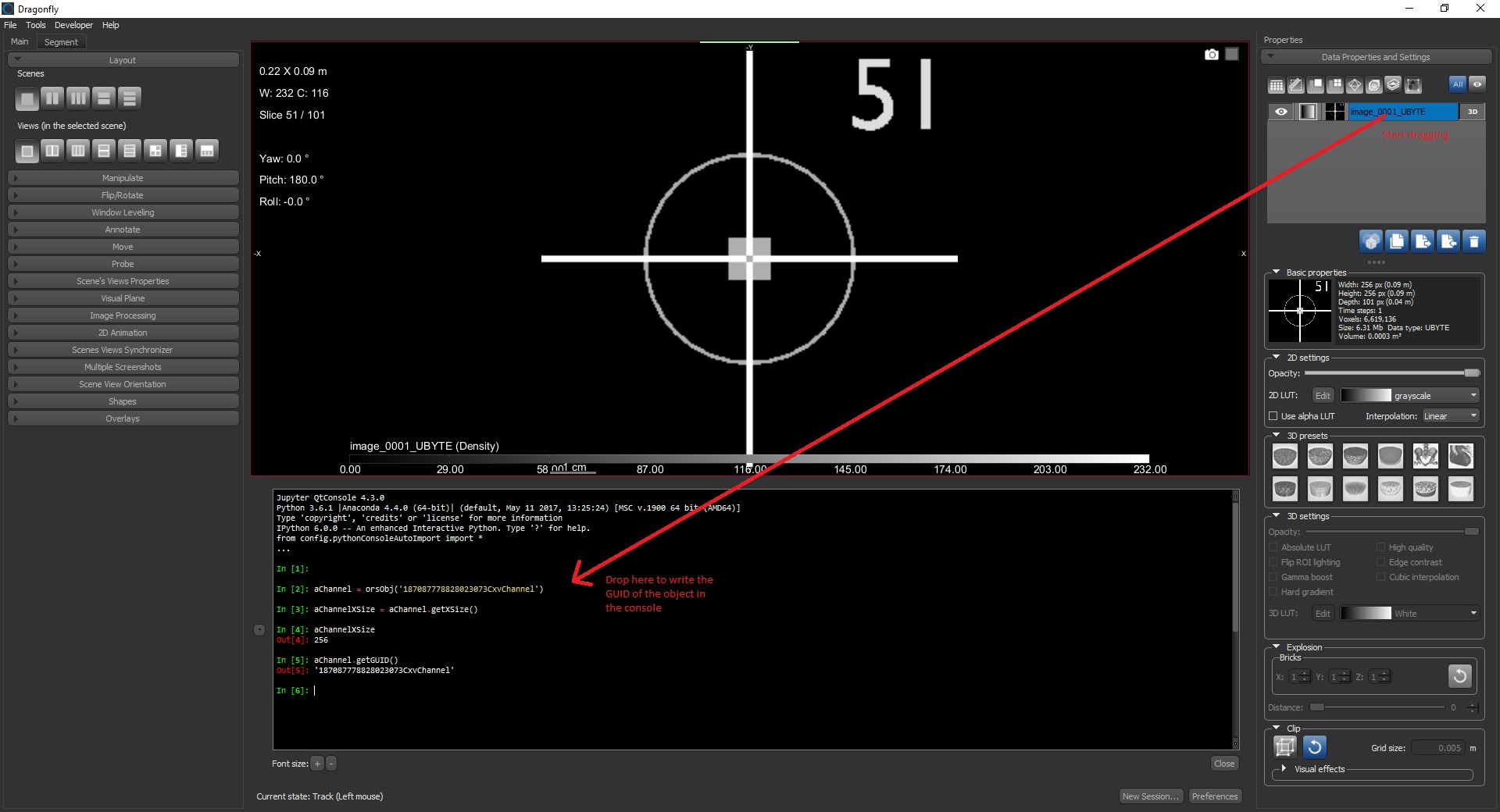1500x812 pixels.
Task: Toggle the 3D button for image_0001_UBYTE
Action: pyautogui.click(x=1472, y=112)
